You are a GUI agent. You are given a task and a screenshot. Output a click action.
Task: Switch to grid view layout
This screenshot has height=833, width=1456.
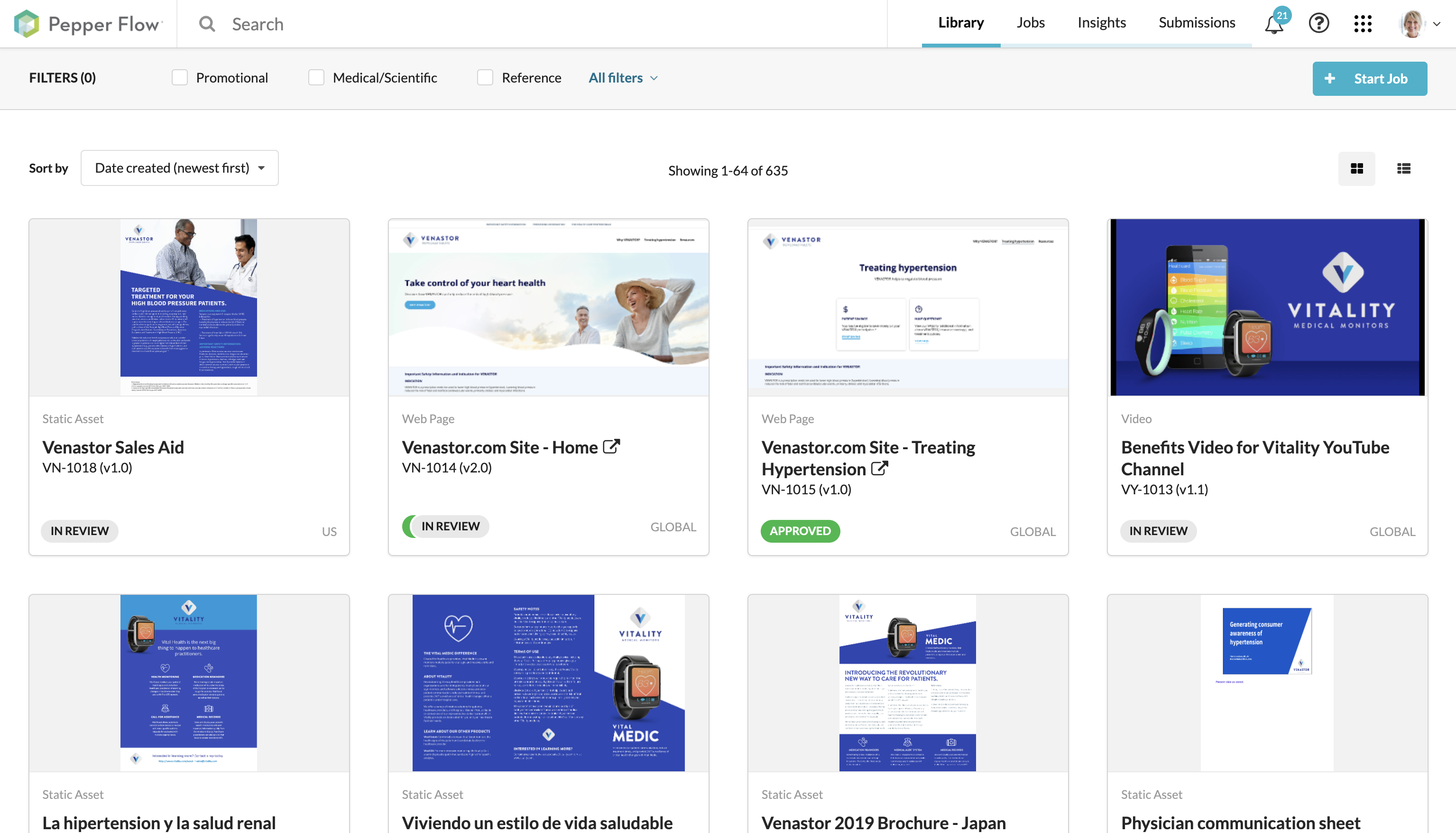pyautogui.click(x=1356, y=169)
